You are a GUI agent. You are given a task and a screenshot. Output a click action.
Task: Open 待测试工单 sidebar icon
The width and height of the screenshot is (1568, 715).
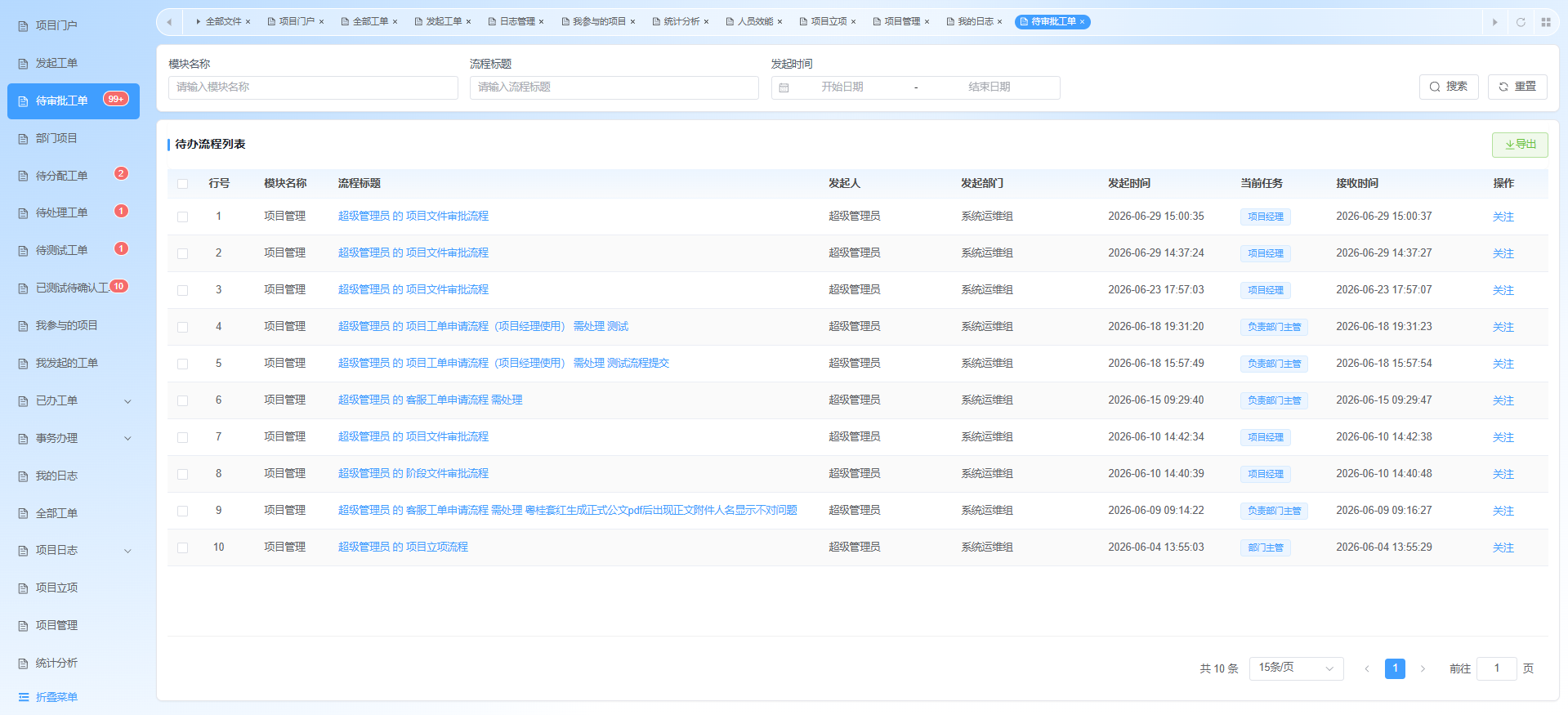tap(23, 251)
